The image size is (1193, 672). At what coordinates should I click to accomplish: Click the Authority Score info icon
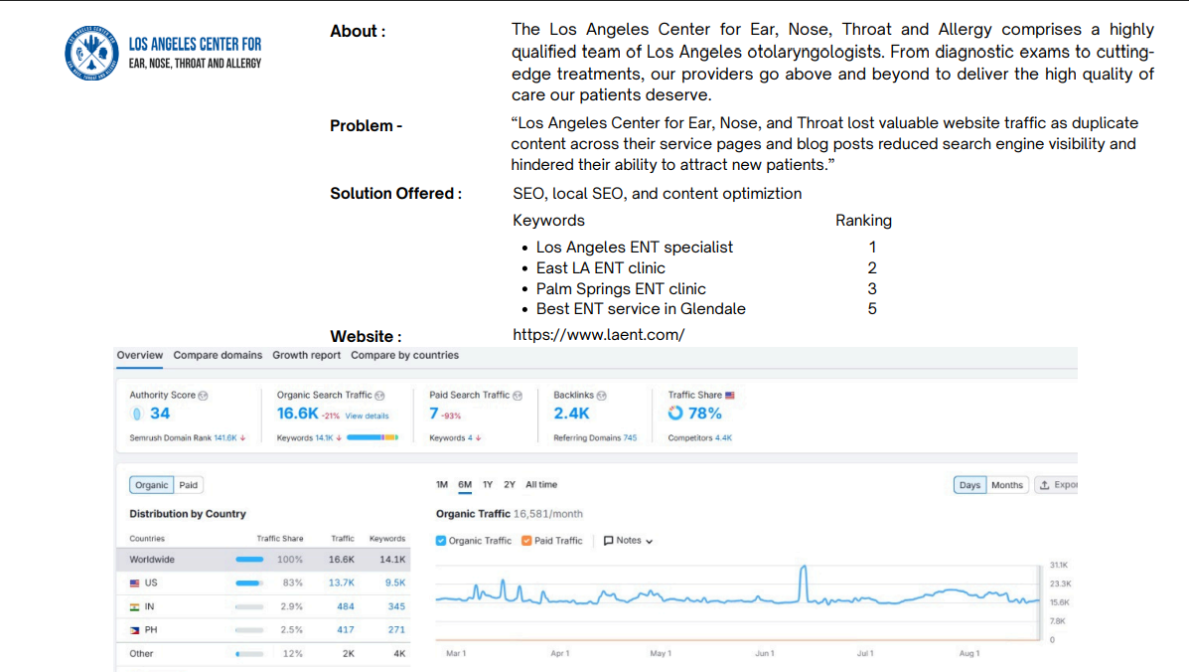coord(203,396)
